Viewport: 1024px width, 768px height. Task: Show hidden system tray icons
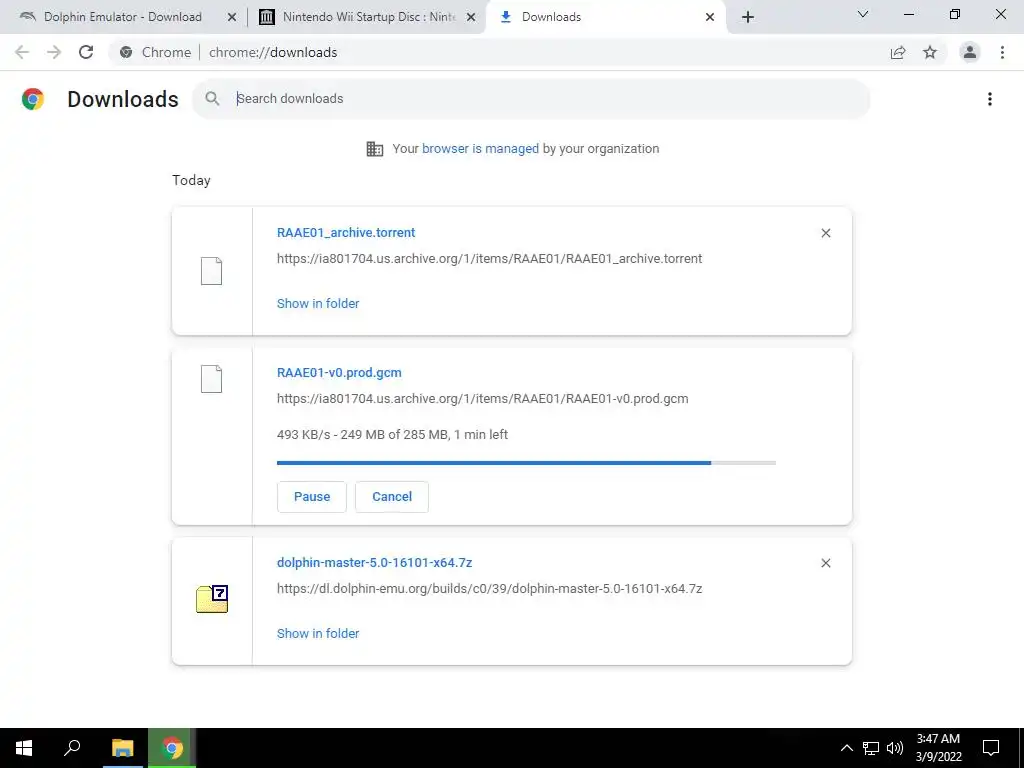846,748
